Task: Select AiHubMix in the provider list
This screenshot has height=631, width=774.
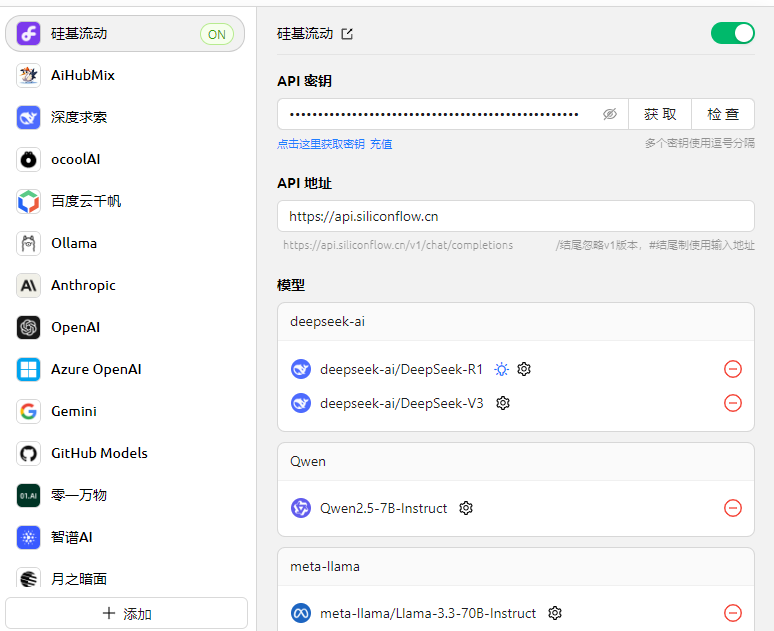Action: (125, 76)
